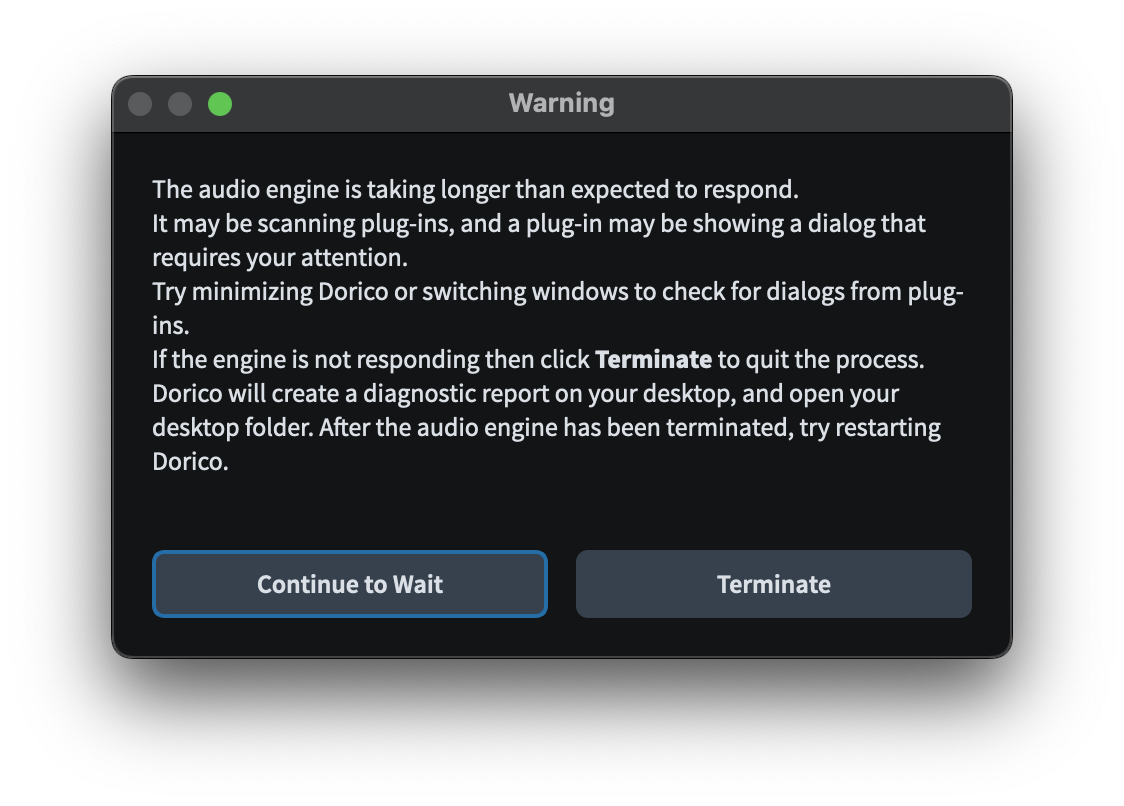Viewport: 1124px width, 806px height.
Task: Click the green zoom window button
Action: tap(220, 104)
